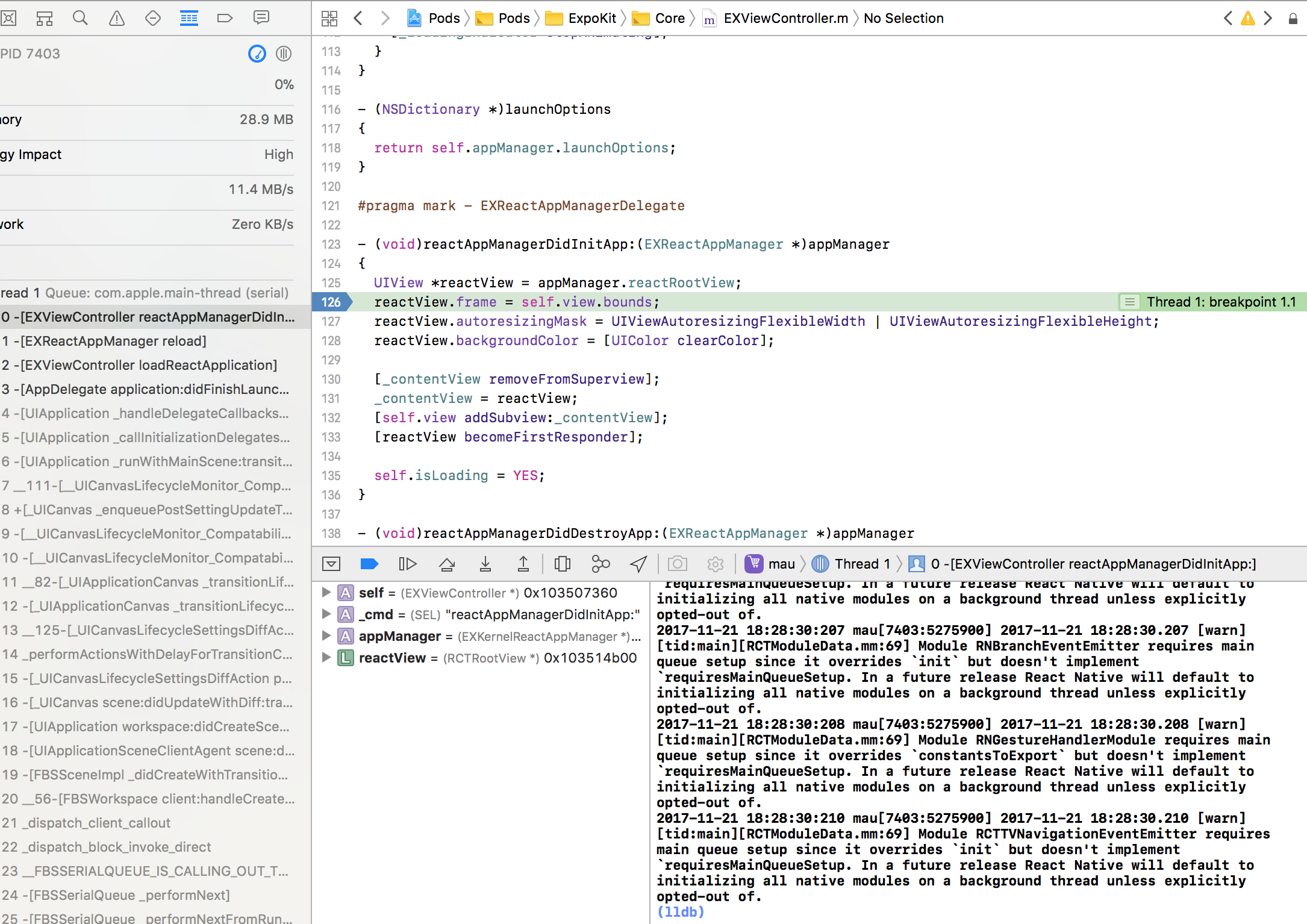Screen dimensions: 1307x924
Task: Click the Step Out icon
Action: coord(523,564)
